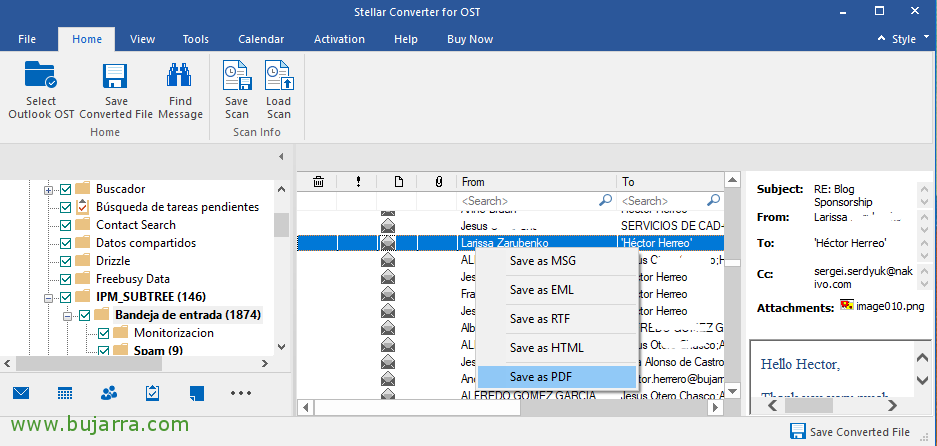This screenshot has width=937, height=446.
Task: Switch to Tasks clipboard icon
Action: coord(152,393)
